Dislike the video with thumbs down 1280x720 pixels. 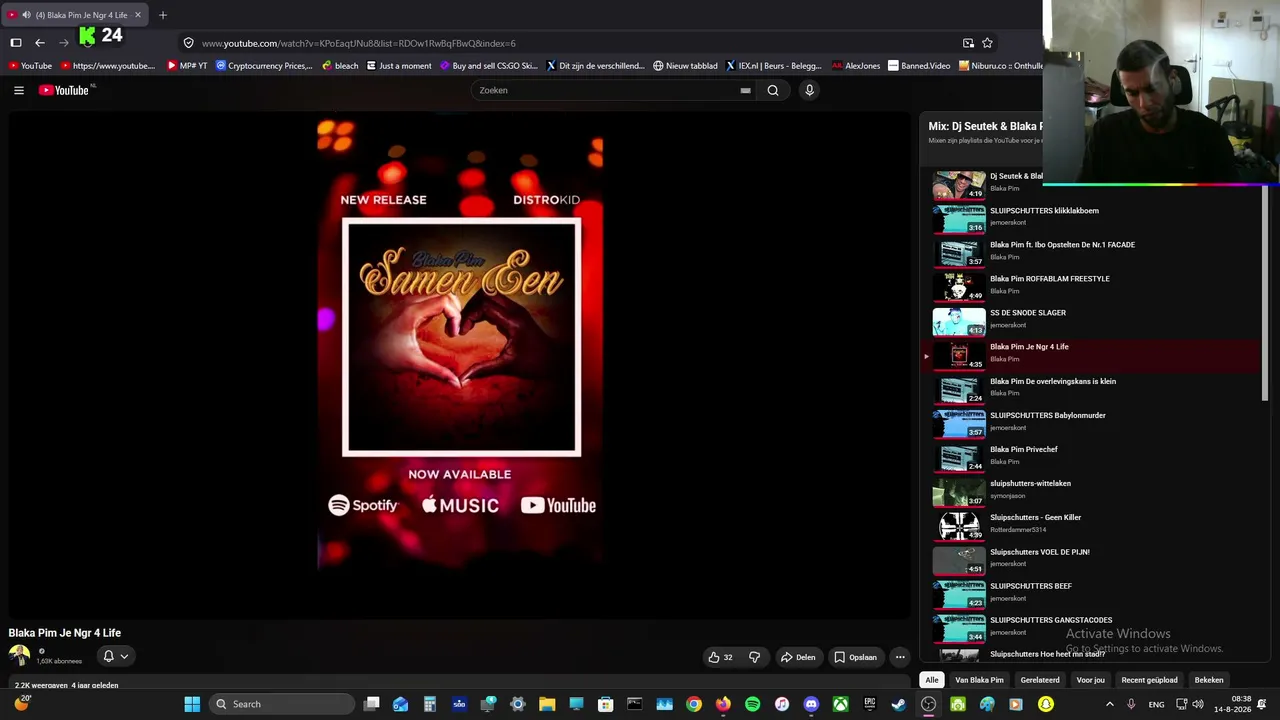(x=755, y=657)
